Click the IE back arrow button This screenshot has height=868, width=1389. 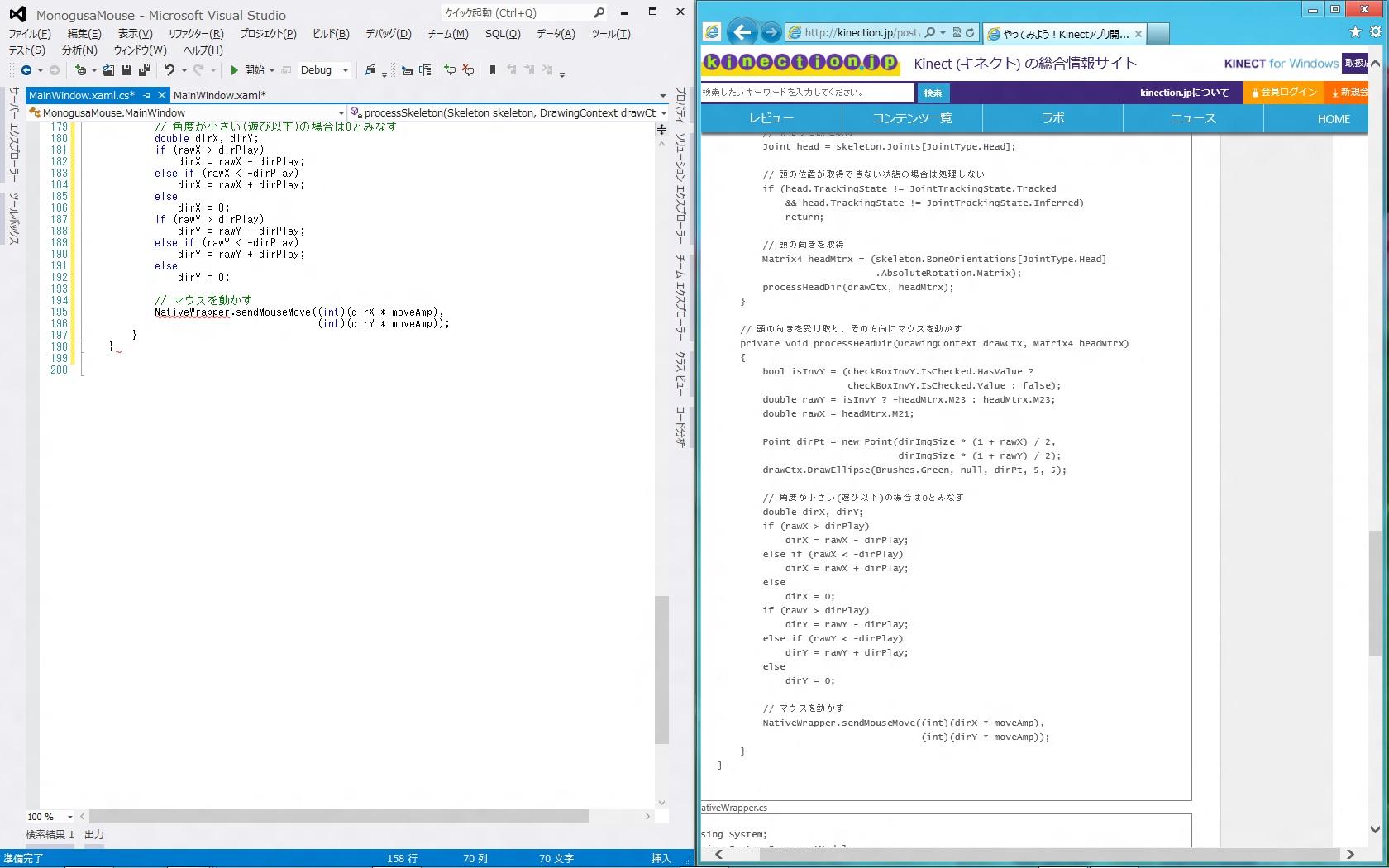tap(742, 32)
